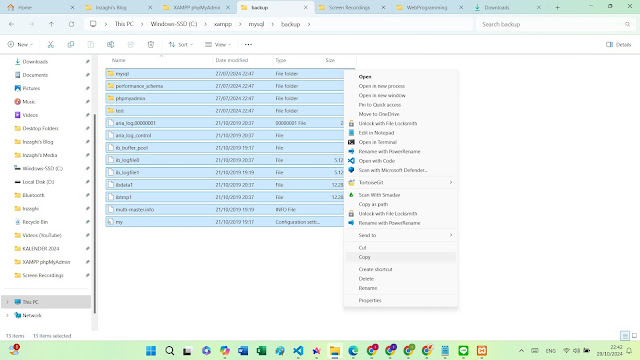Open Bluetooth folder in the sidebar
640x360 pixels.
33,195
